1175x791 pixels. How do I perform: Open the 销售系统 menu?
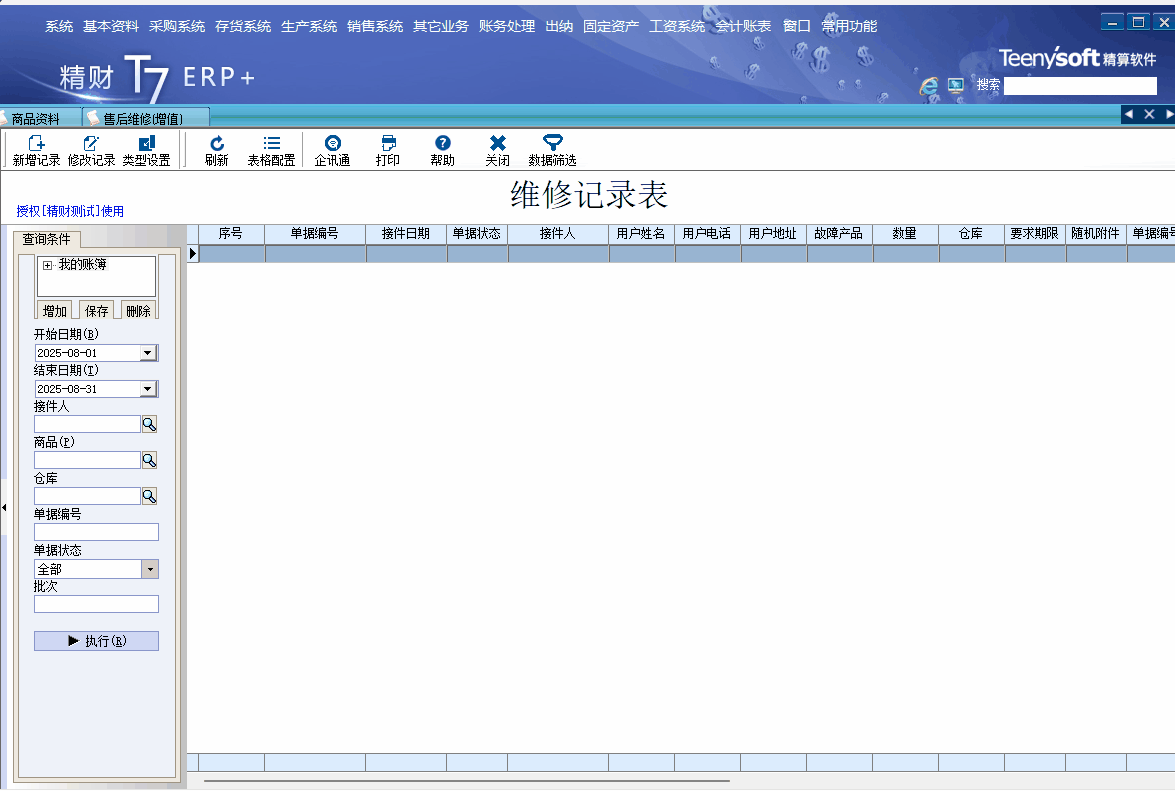[x=375, y=26]
